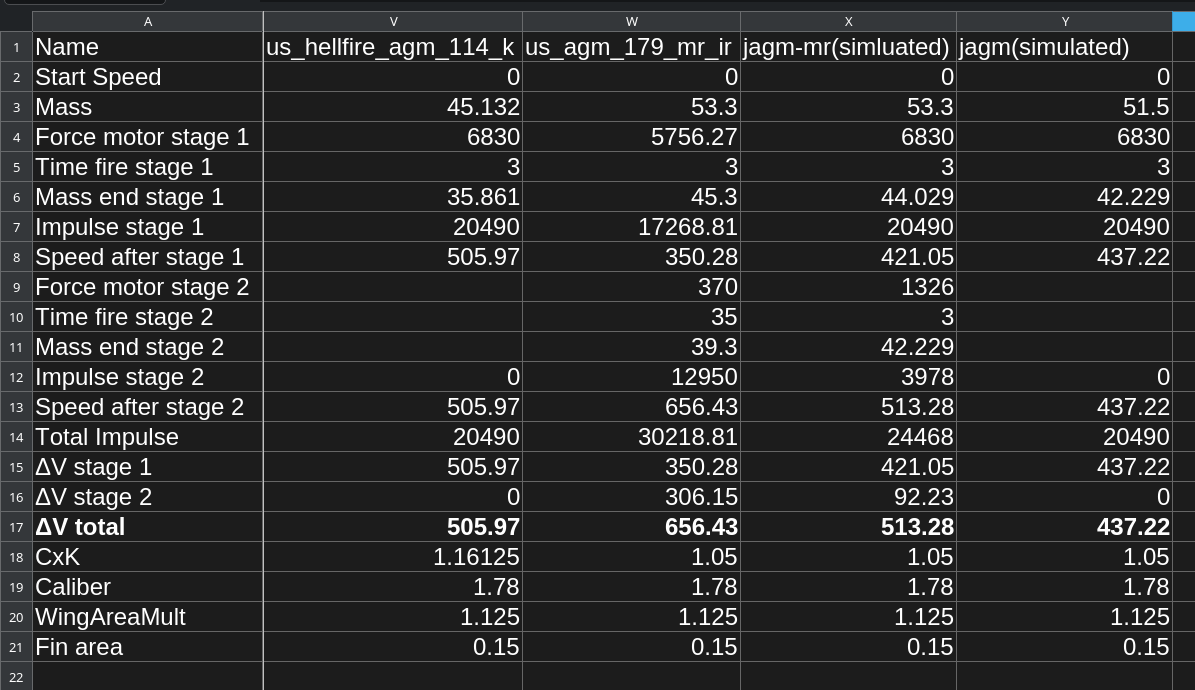
Task: Select the jagm-mr(simluated) name cell
Action: pyautogui.click(x=848, y=47)
